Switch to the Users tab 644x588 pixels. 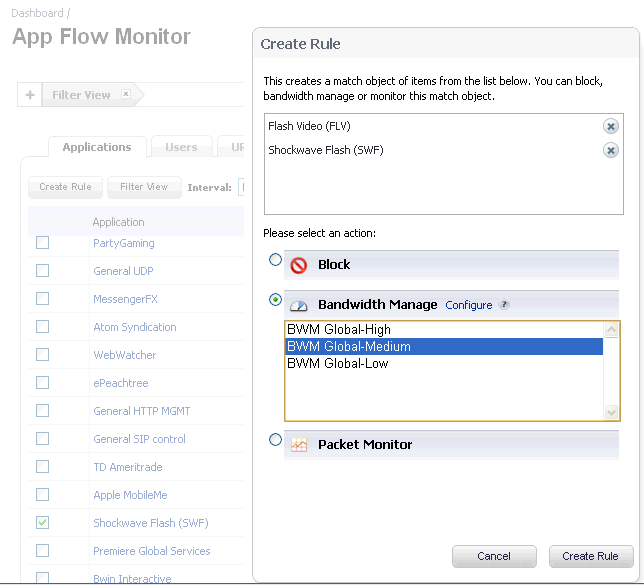(181, 147)
